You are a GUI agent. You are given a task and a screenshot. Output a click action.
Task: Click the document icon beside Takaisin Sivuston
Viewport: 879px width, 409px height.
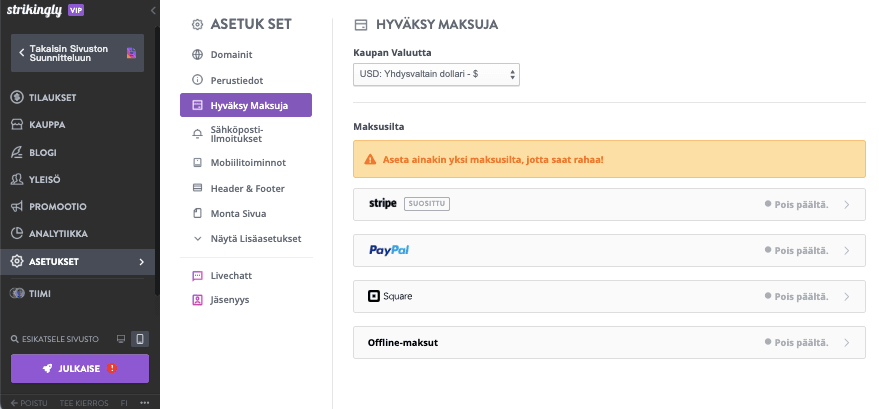click(x=131, y=53)
